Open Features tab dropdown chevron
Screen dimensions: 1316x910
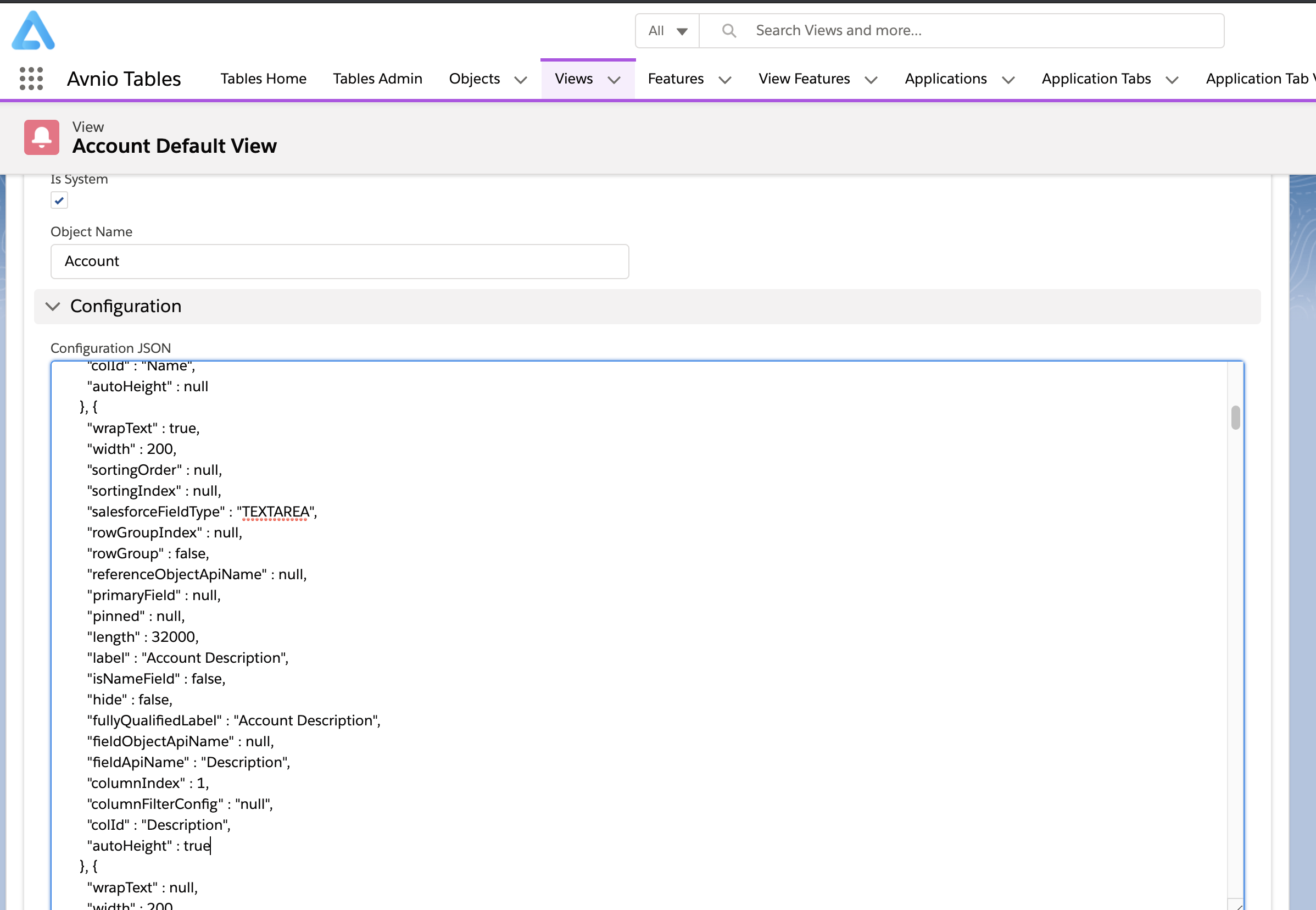pyautogui.click(x=724, y=80)
